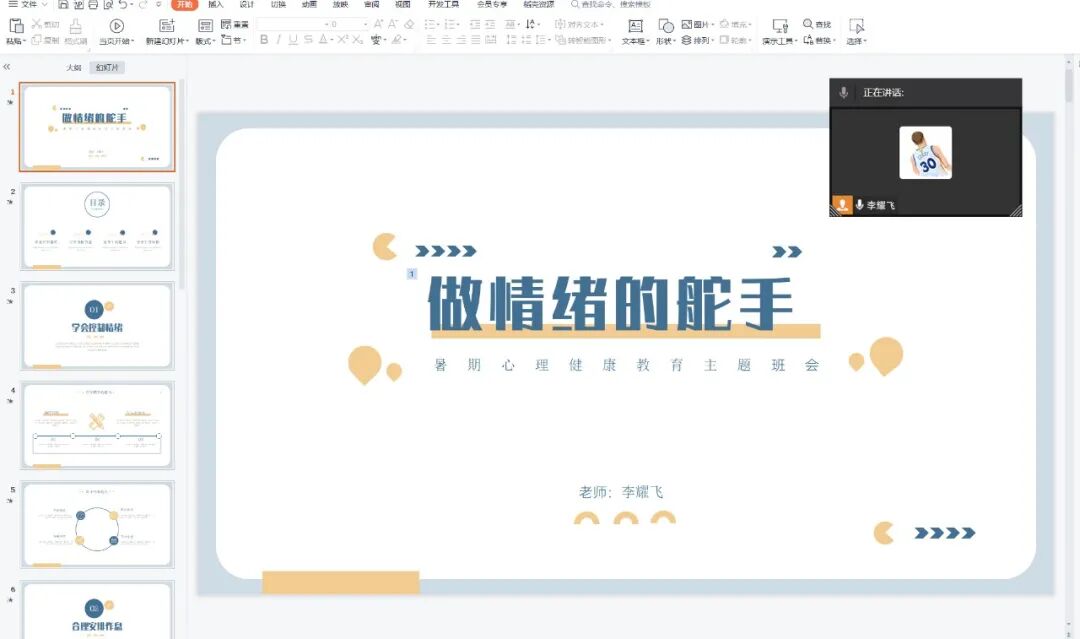Insert a text box using 文本框 icon

tap(636, 26)
